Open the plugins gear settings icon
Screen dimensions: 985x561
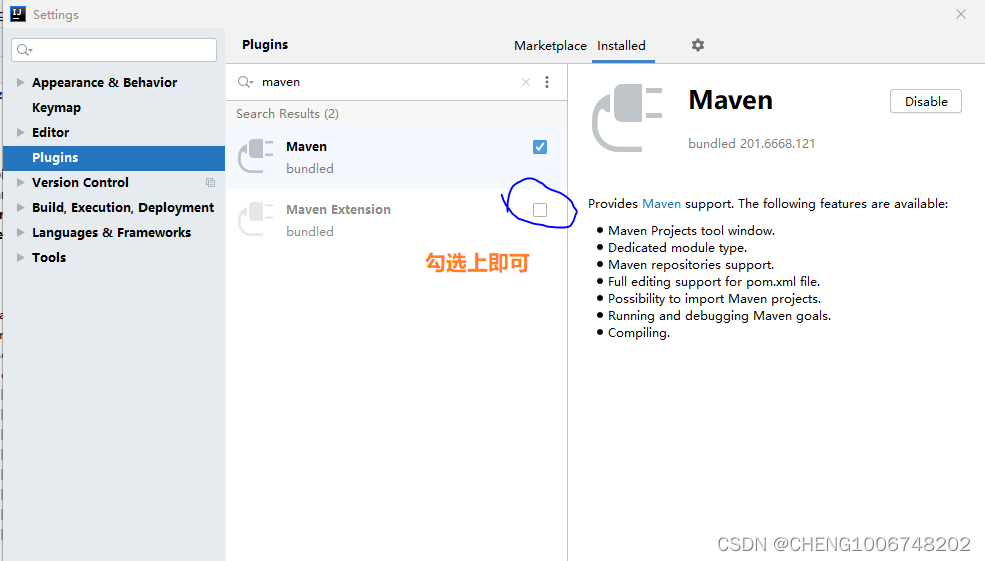698,45
